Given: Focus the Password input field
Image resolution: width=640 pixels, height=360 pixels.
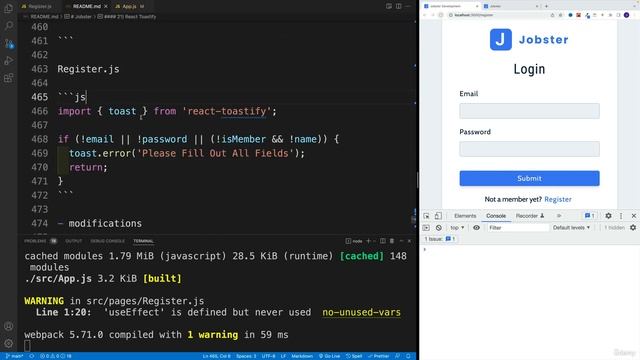Looking at the screenshot, I should [x=529, y=149].
